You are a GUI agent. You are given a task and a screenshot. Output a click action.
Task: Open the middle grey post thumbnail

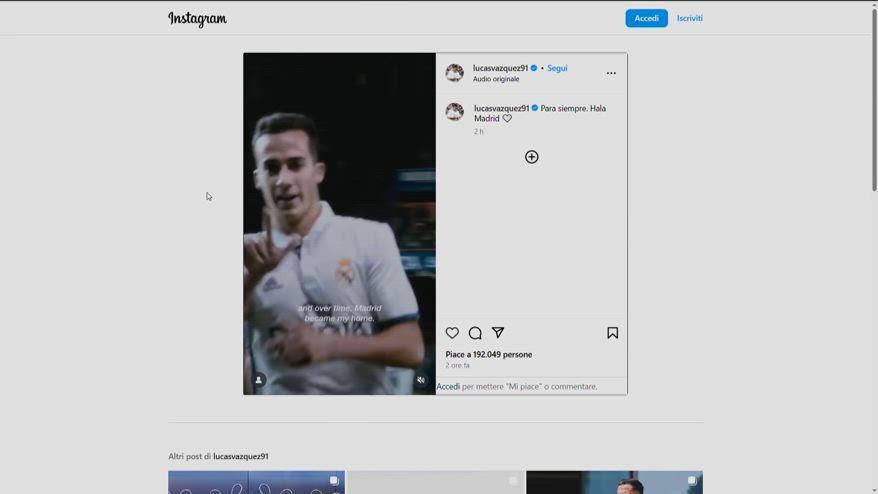(435, 482)
